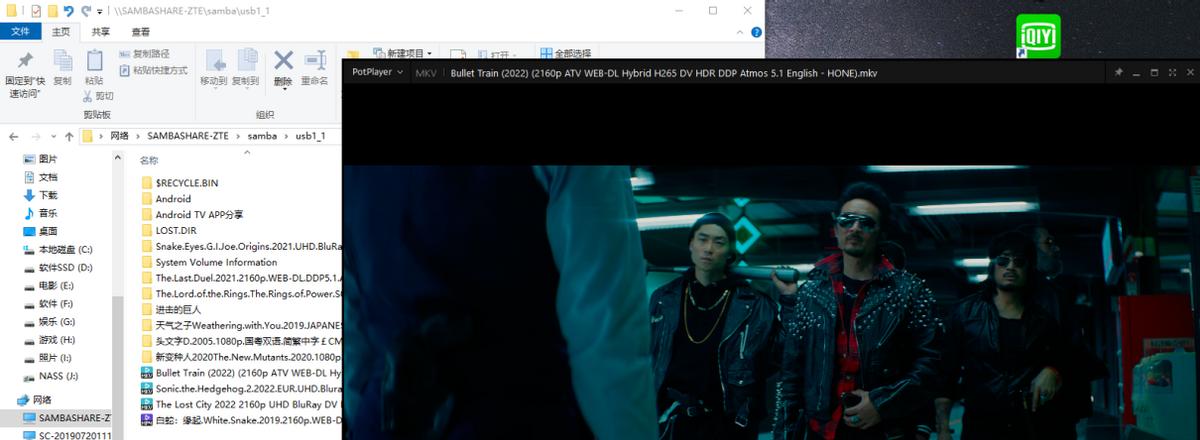Click the Move to (移动到) icon
This screenshot has height=440, width=1200.
(214, 60)
